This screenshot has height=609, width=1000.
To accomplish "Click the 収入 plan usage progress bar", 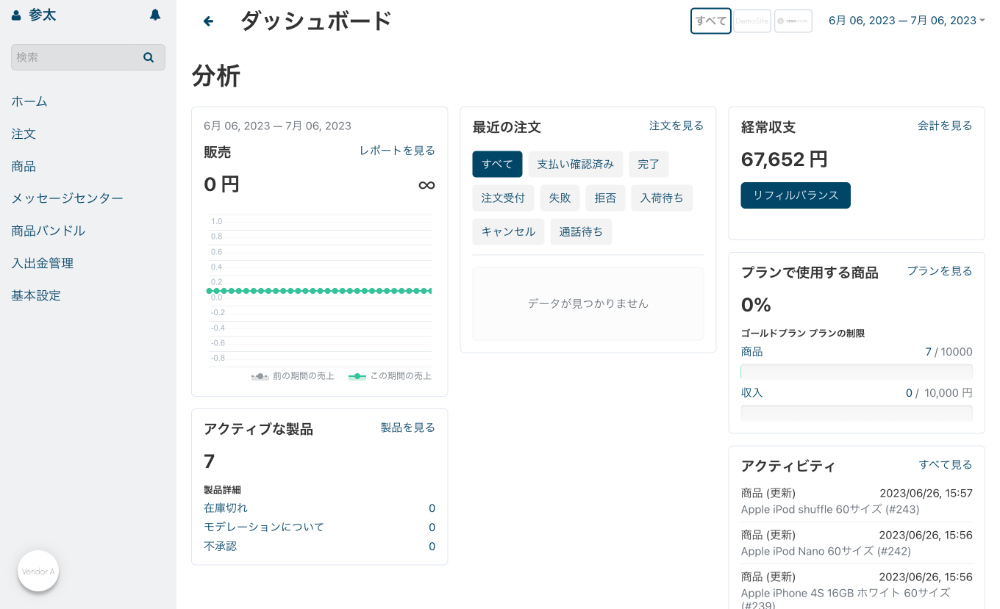I will [857, 413].
